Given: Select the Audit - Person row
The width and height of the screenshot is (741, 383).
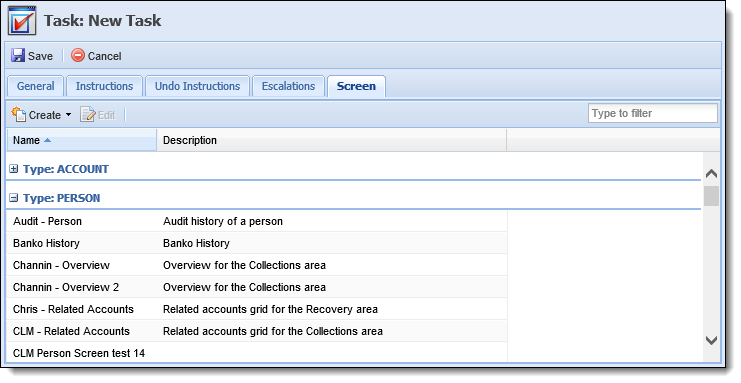Looking at the screenshot, I should coord(257,221).
